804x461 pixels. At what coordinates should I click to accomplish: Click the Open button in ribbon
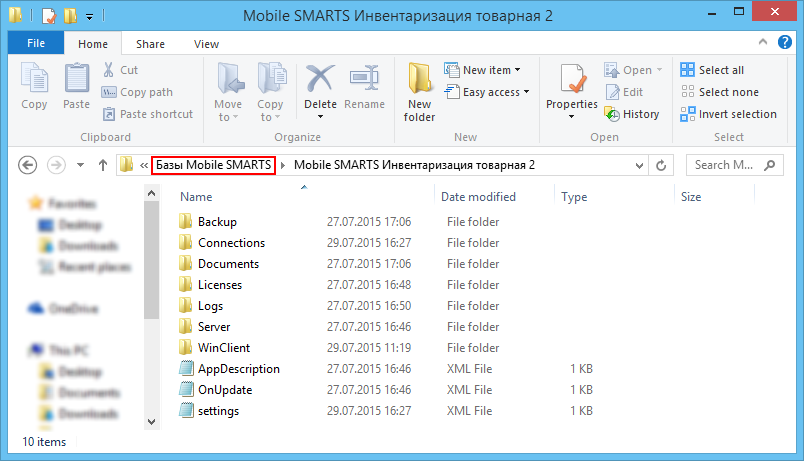coord(633,70)
